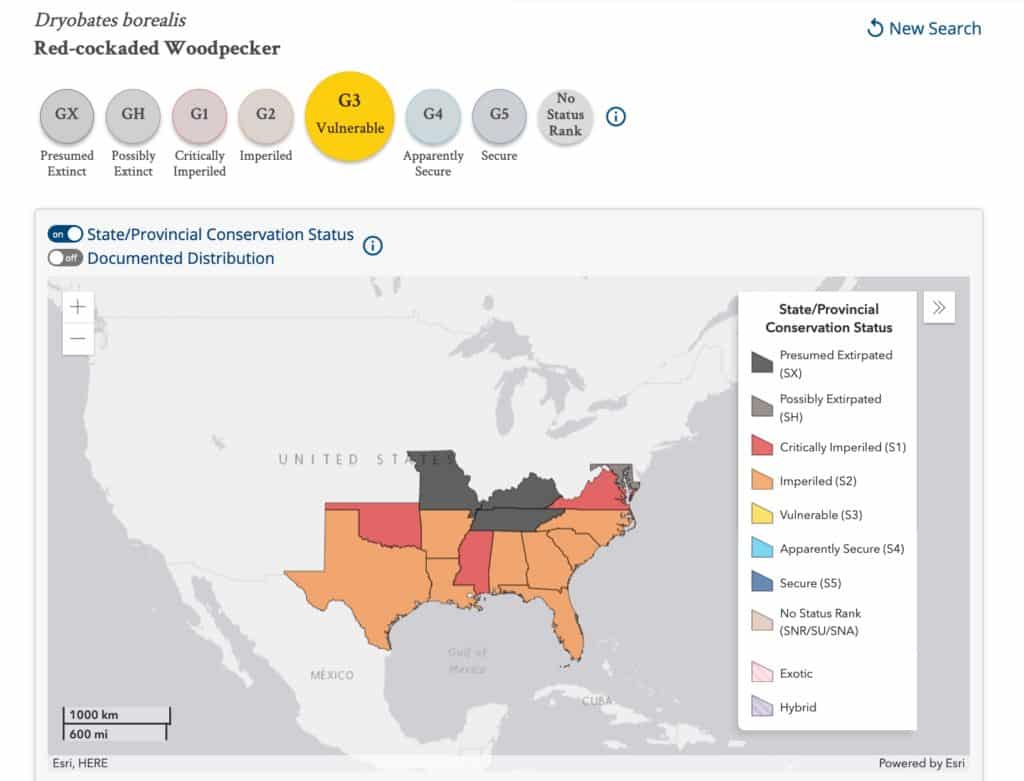Click the Imperiled (S2) orange legend swatch

(x=762, y=481)
